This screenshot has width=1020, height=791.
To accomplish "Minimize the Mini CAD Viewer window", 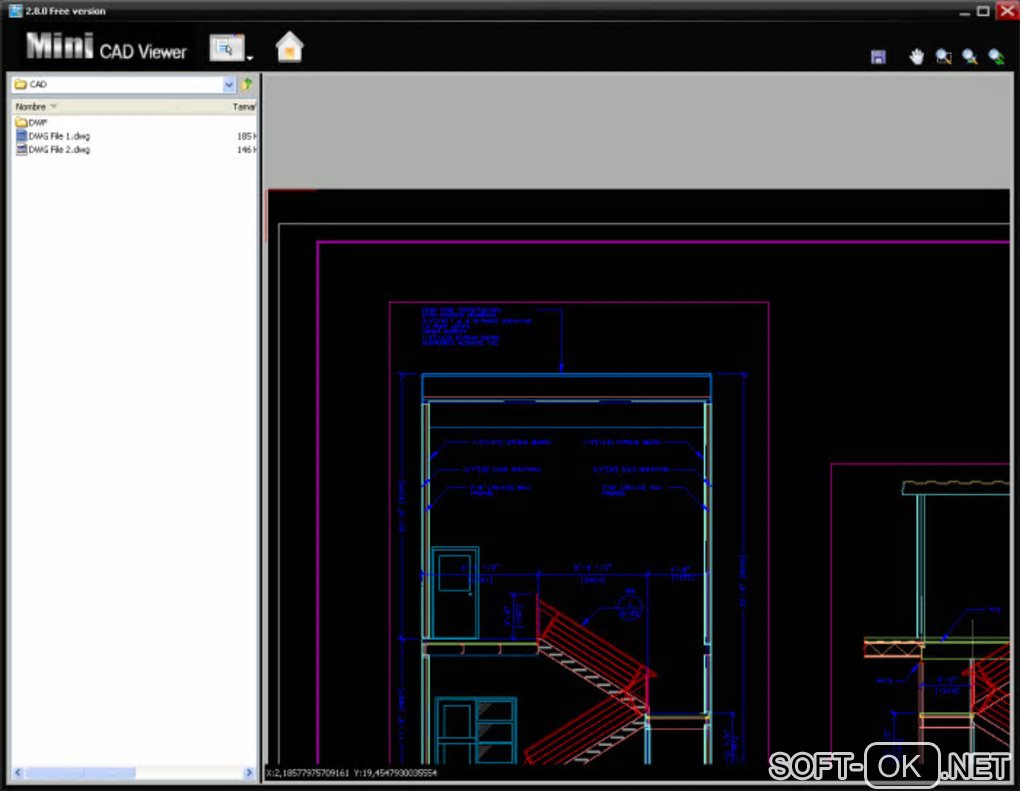I will coord(965,12).
